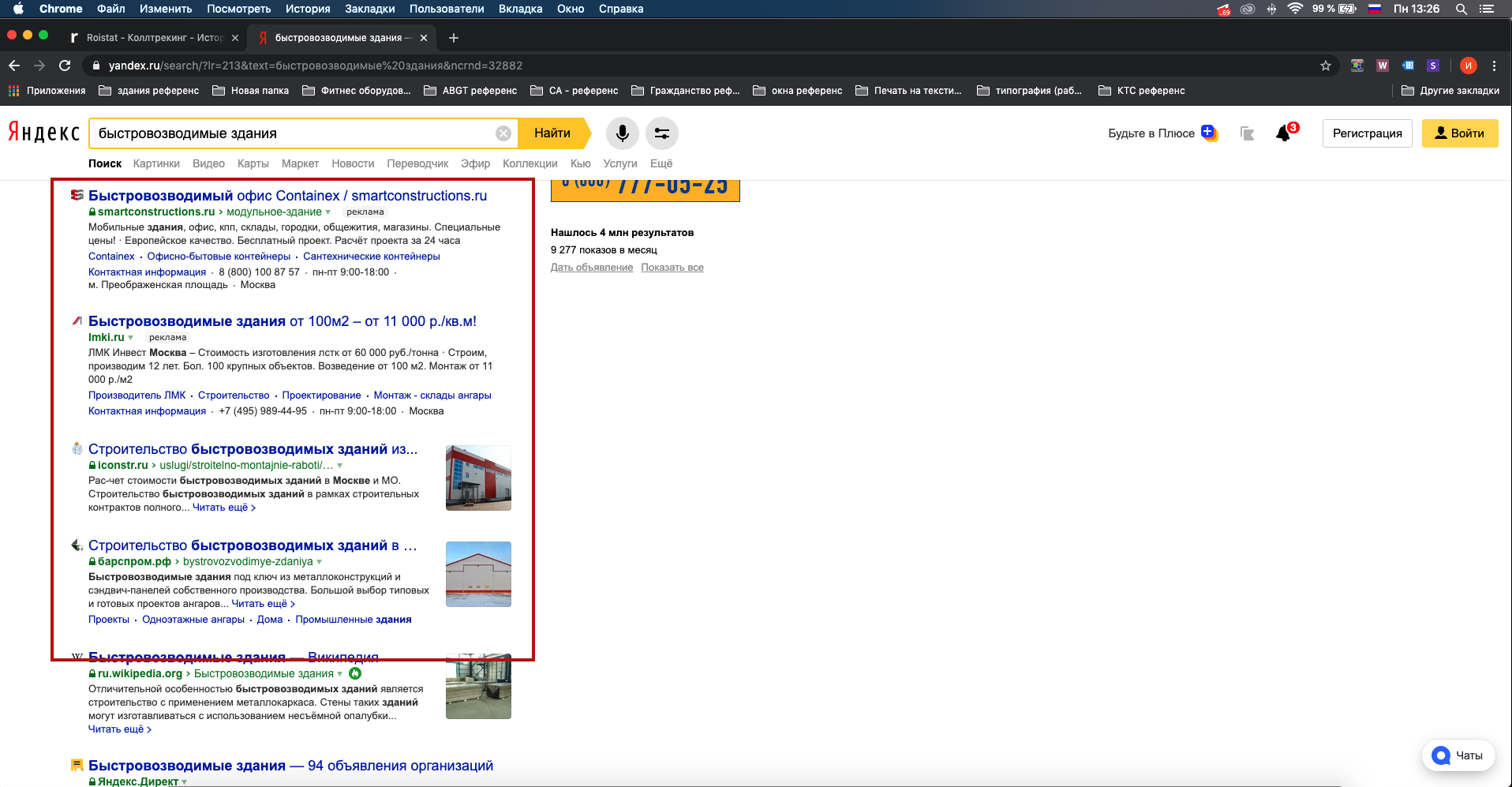Open the Офисно-бытовые контейнеры sitelink

point(219,257)
